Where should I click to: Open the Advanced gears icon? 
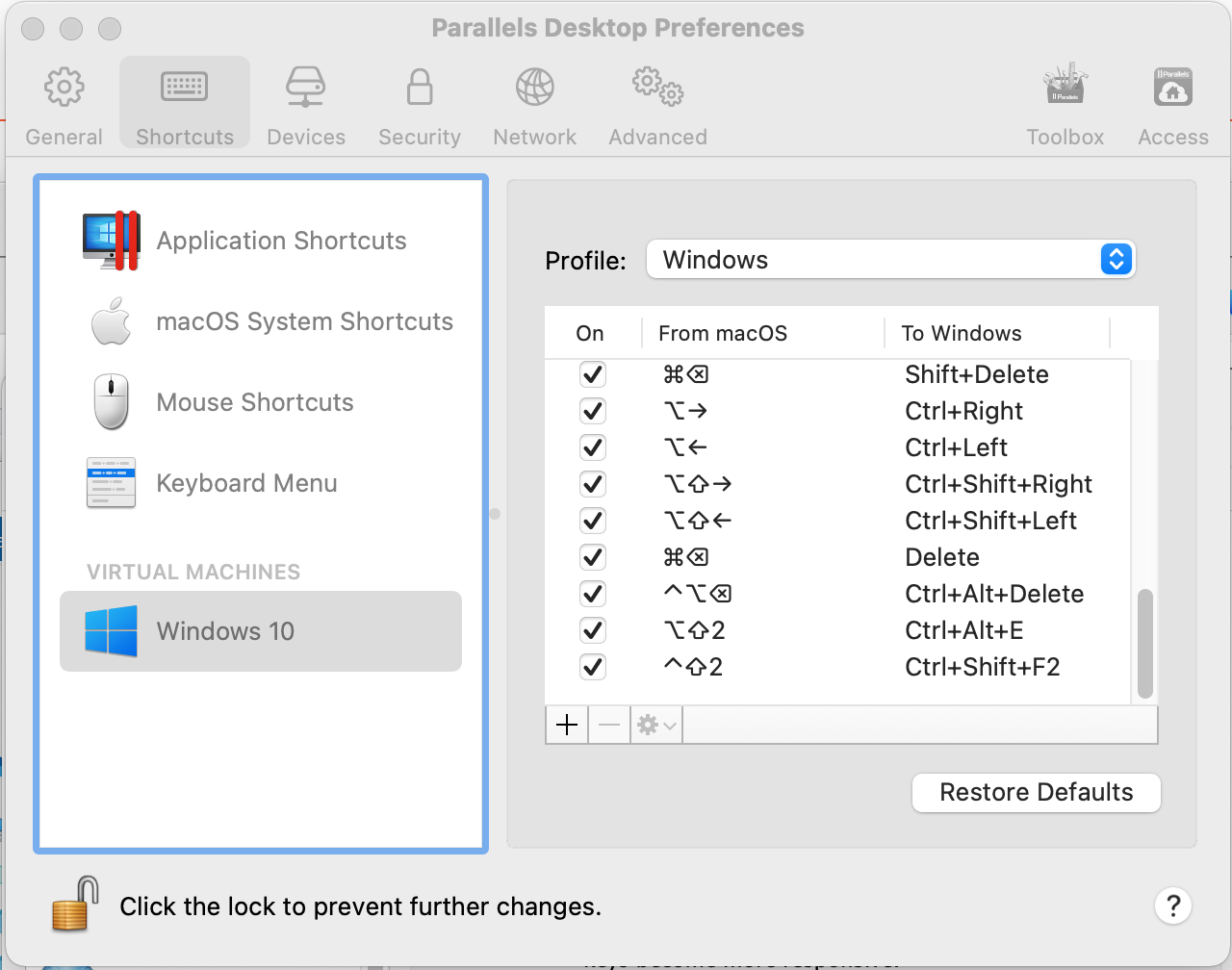[x=657, y=89]
